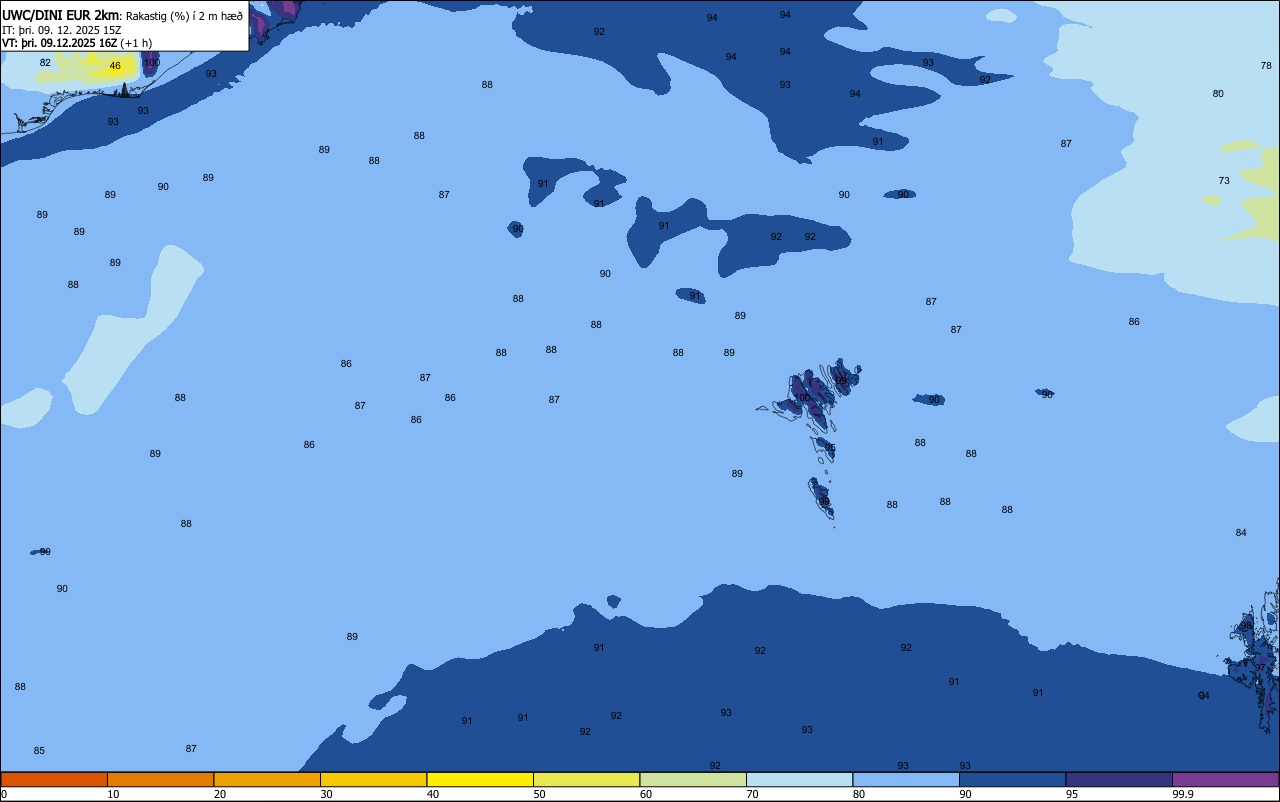This screenshot has height=802, width=1280.
Task: Click the 'IT: þri. 09. 12. 2025 15Z' line
Action: (61, 29)
